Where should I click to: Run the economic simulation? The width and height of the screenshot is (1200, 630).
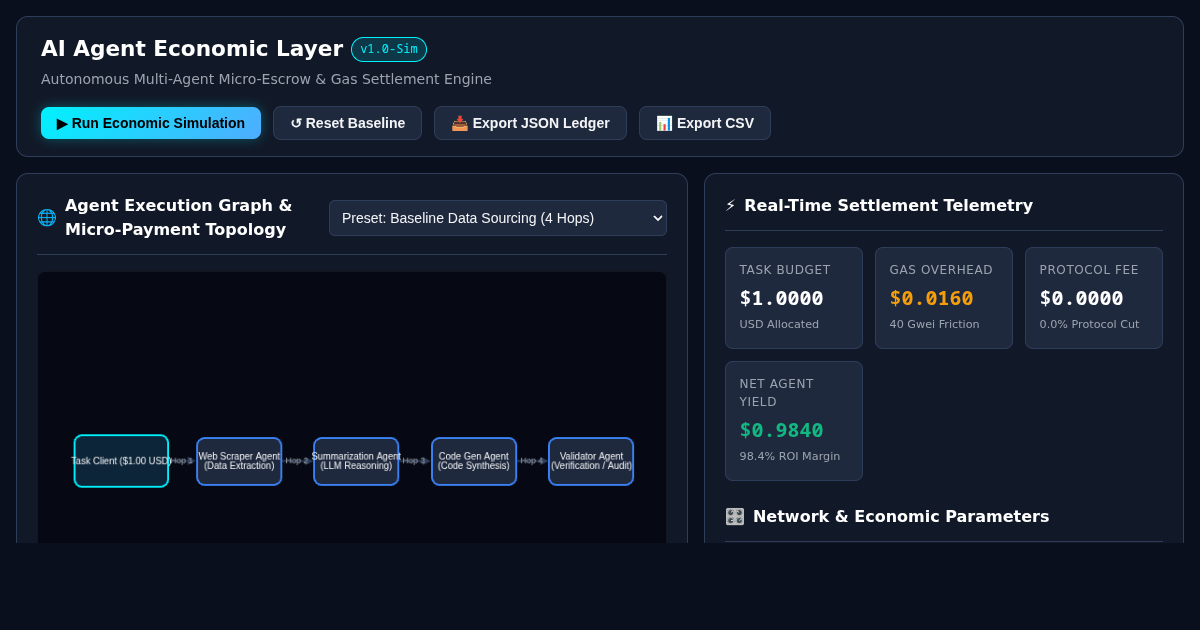click(x=151, y=123)
